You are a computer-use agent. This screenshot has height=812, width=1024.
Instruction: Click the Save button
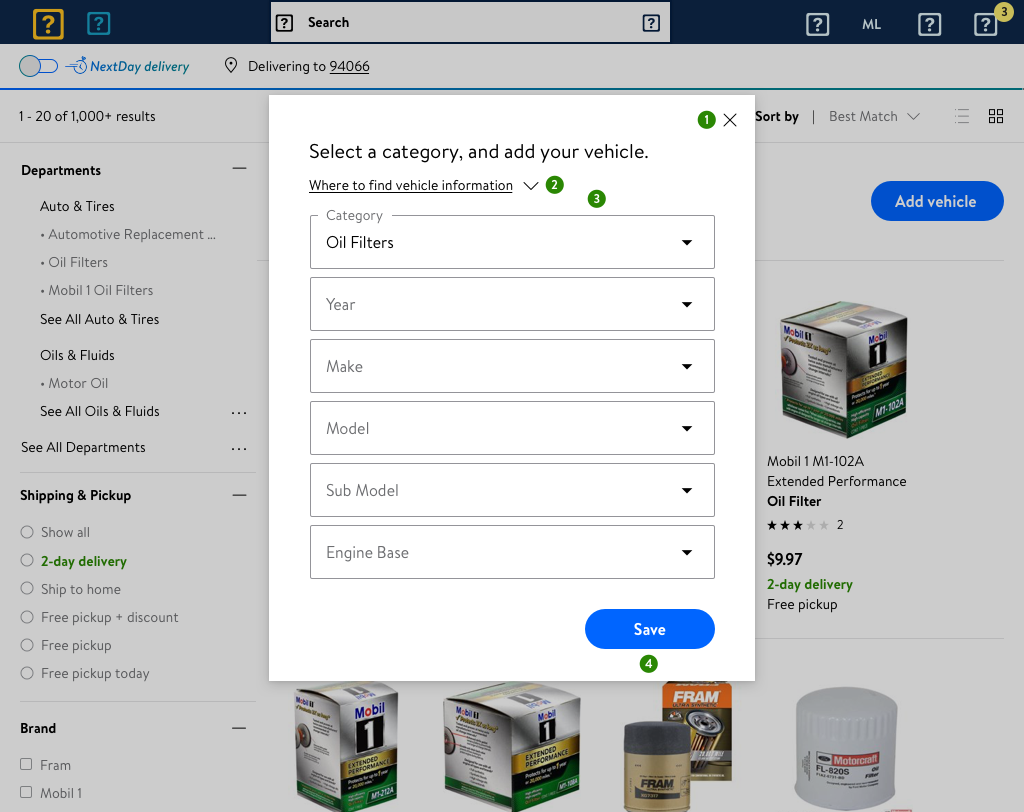click(649, 629)
